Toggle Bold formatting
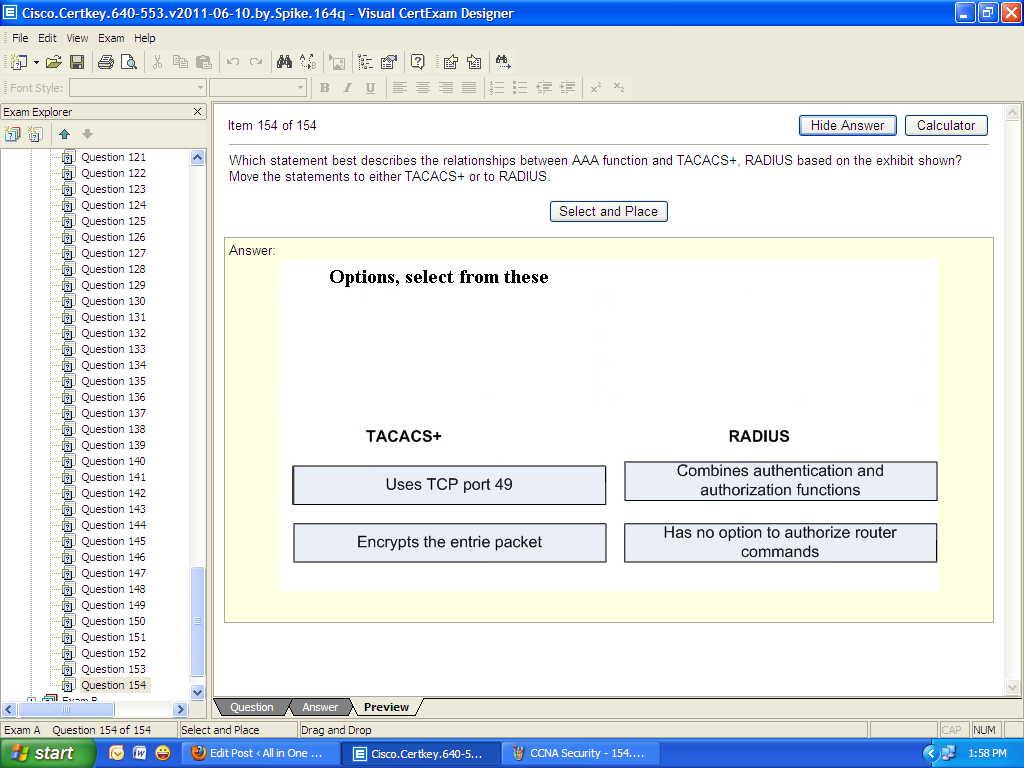The width and height of the screenshot is (1024, 768). tap(325, 88)
